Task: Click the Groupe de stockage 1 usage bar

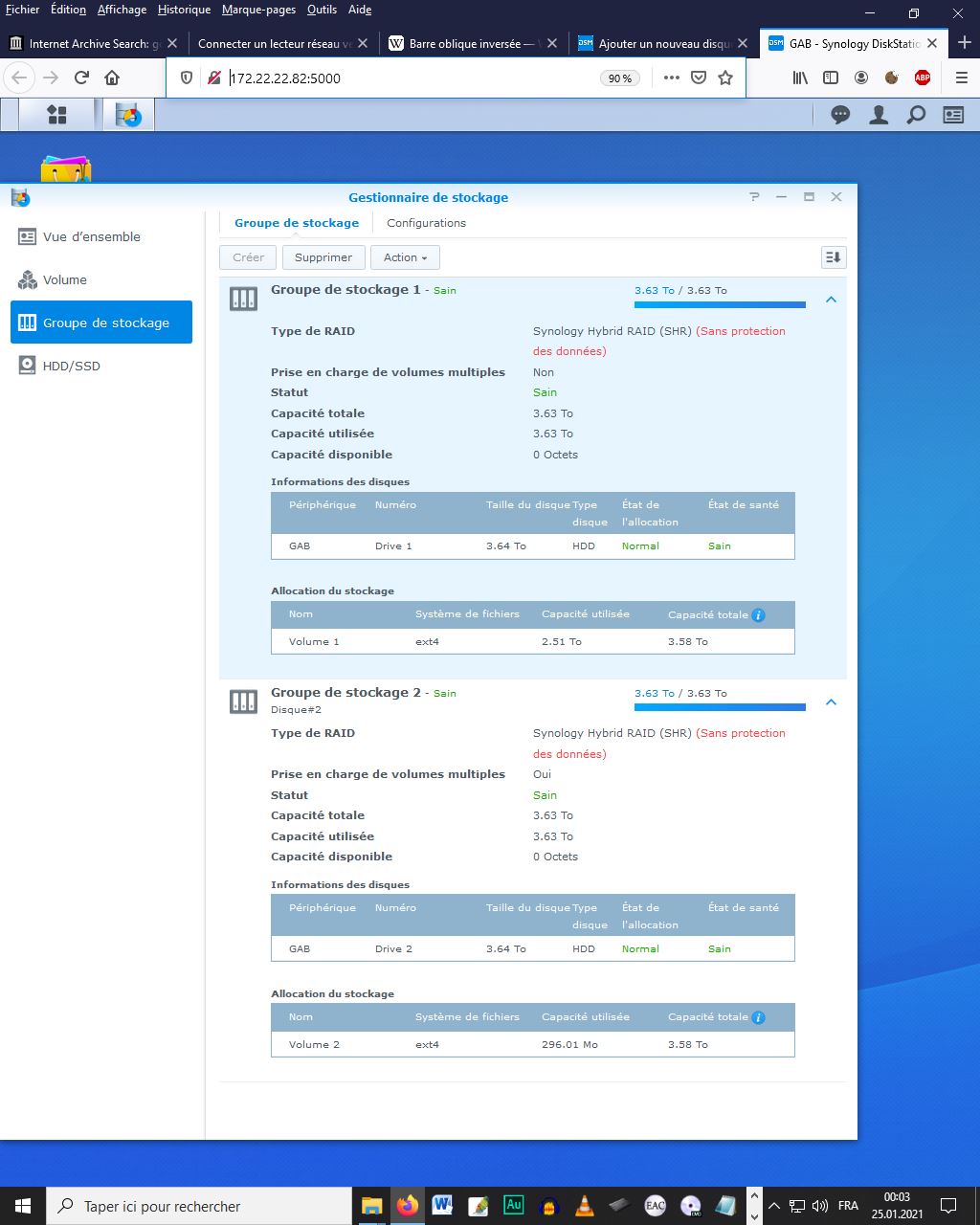Action: click(719, 305)
